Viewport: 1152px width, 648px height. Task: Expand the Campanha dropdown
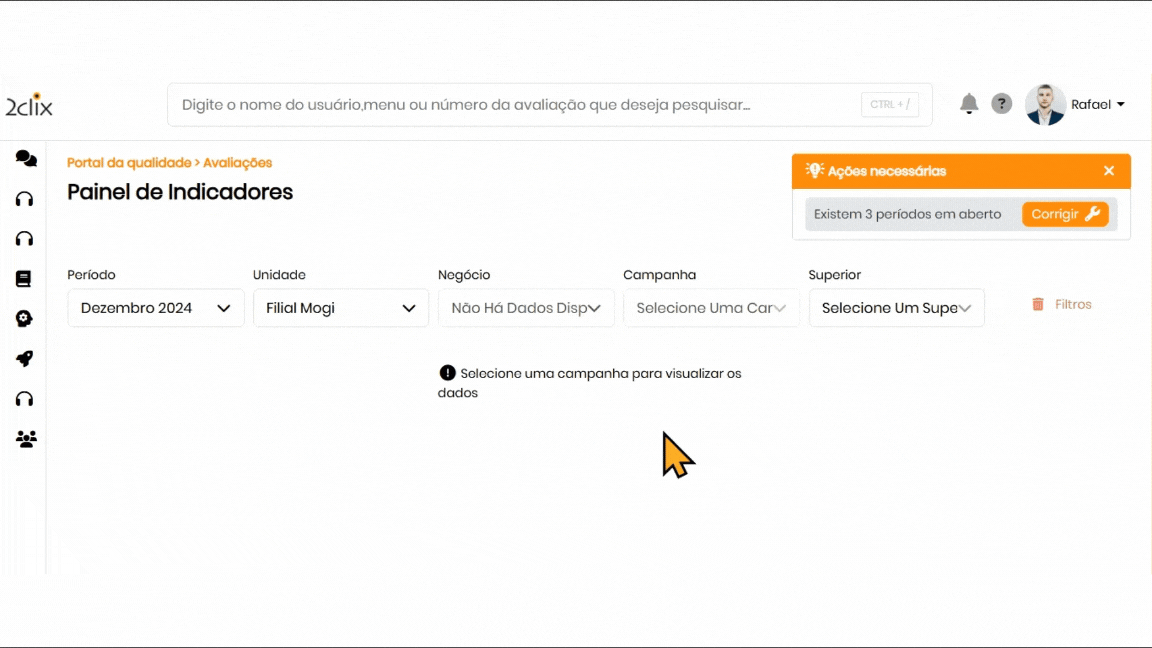[x=711, y=308]
